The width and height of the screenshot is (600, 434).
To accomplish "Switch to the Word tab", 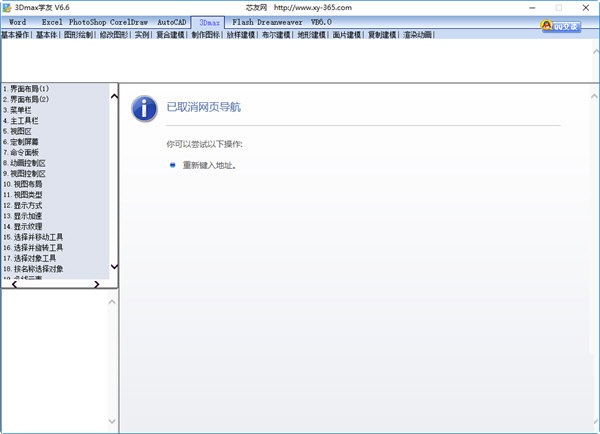I will point(18,22).
